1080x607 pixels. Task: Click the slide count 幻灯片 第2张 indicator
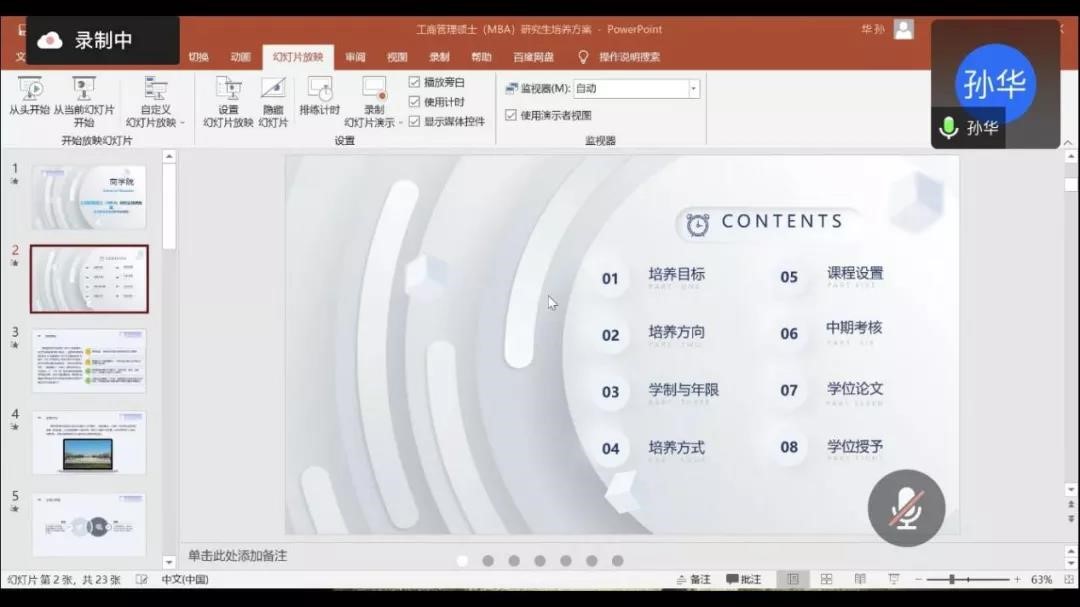pyautogui.click(x=64, y=579)
